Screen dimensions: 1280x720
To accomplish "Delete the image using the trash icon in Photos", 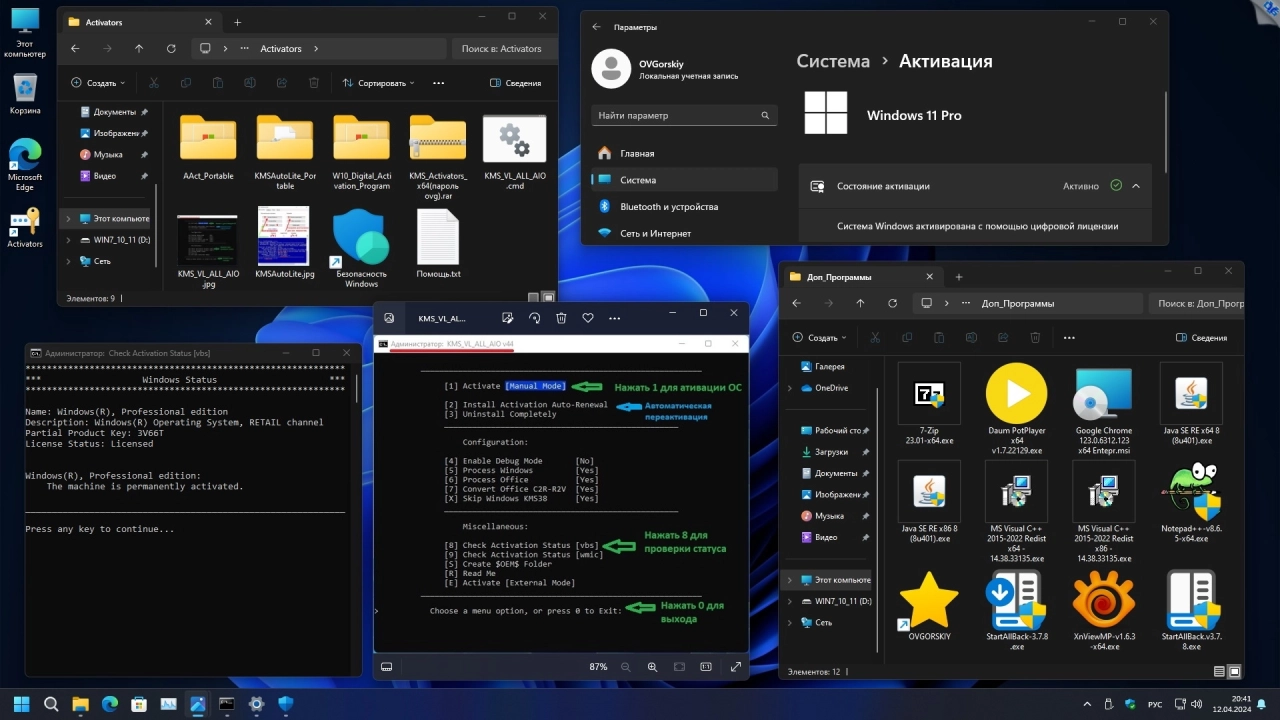I will pos(561,318).
